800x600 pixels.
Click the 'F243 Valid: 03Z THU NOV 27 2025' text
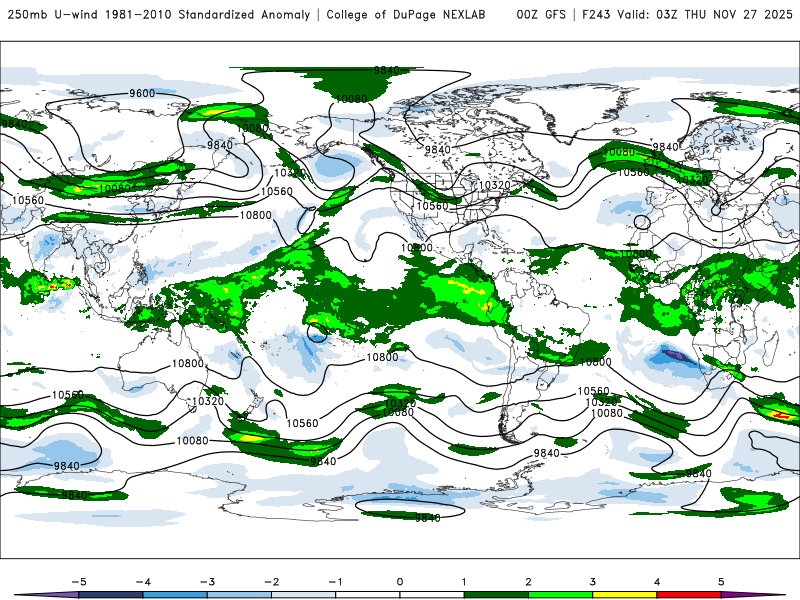(x=687, y=14)
